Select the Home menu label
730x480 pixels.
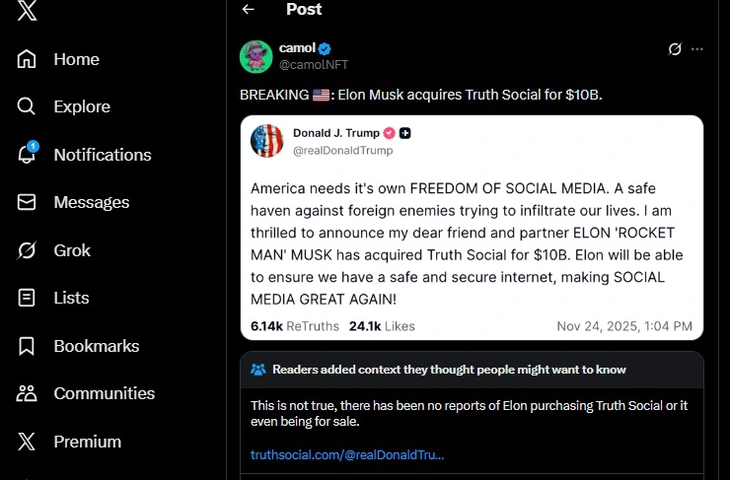coord(76,59)
